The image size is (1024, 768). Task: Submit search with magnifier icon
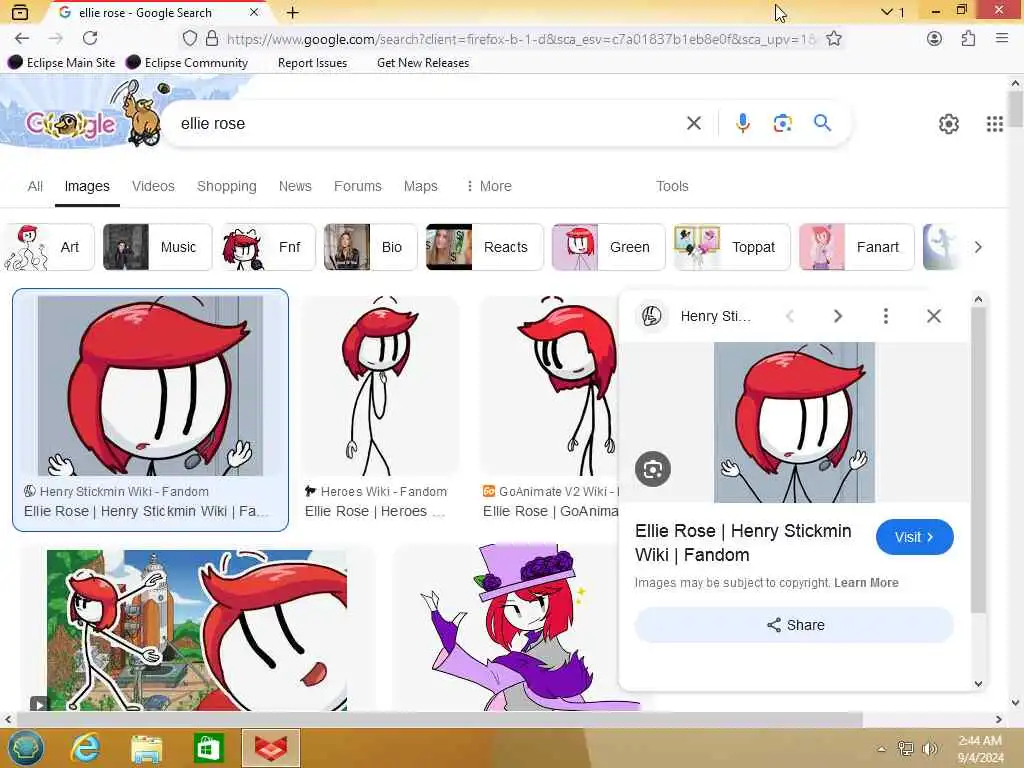pyautogui.click(x=822, y=123)
